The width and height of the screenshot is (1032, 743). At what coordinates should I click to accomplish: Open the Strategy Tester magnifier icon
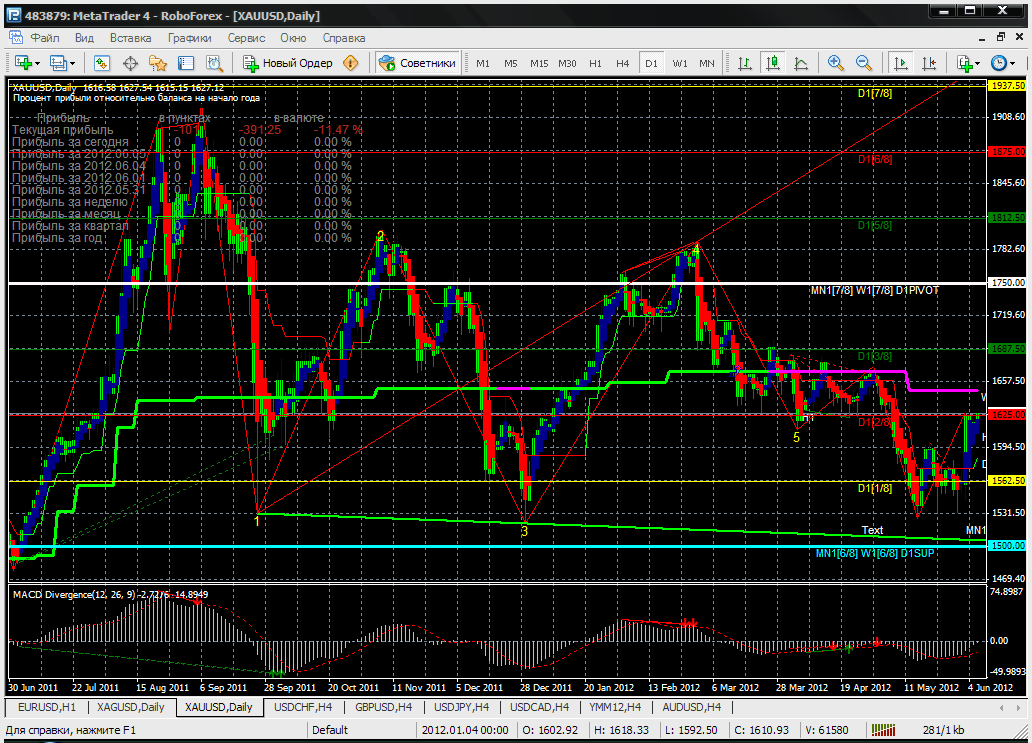click(x=215, y=63)
